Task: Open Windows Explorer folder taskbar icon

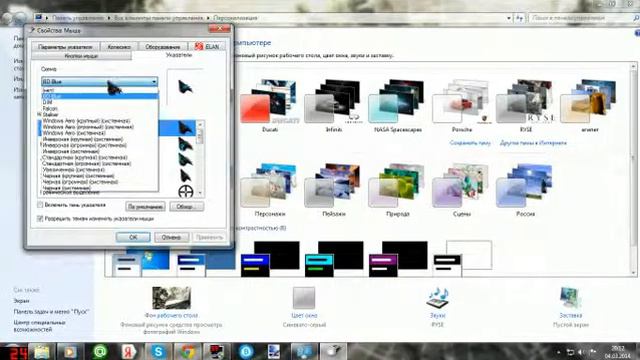Action: point(42,351)
